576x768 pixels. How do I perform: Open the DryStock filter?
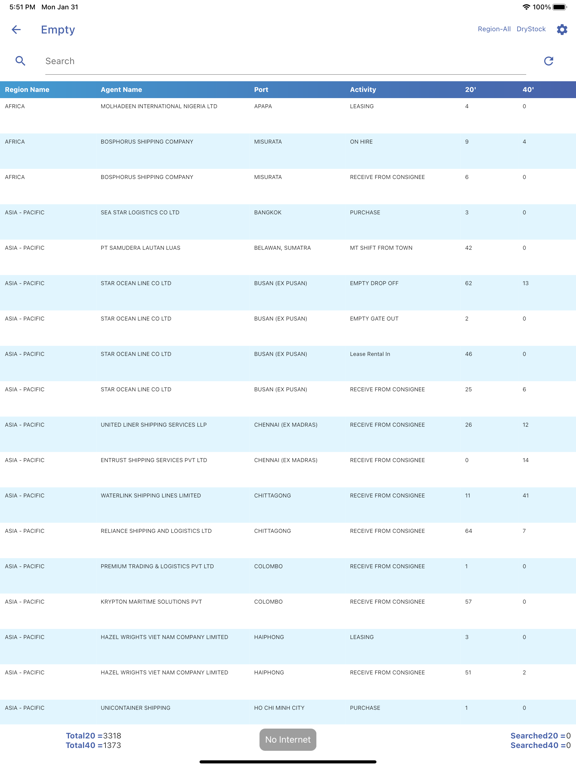coord(531,29)
